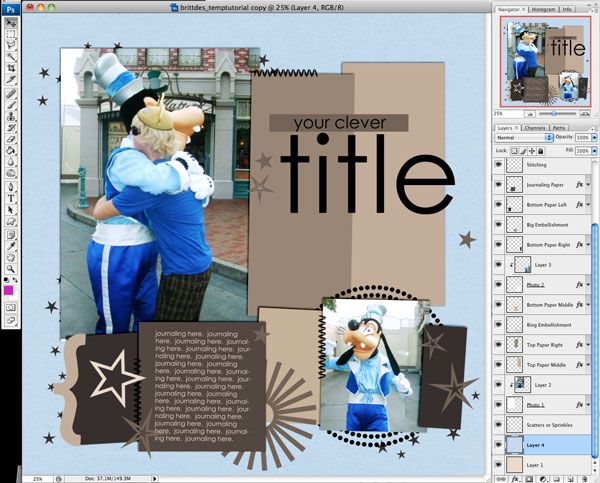
Task: Open the Opacity slider arrow
Action: pos(594,137)
